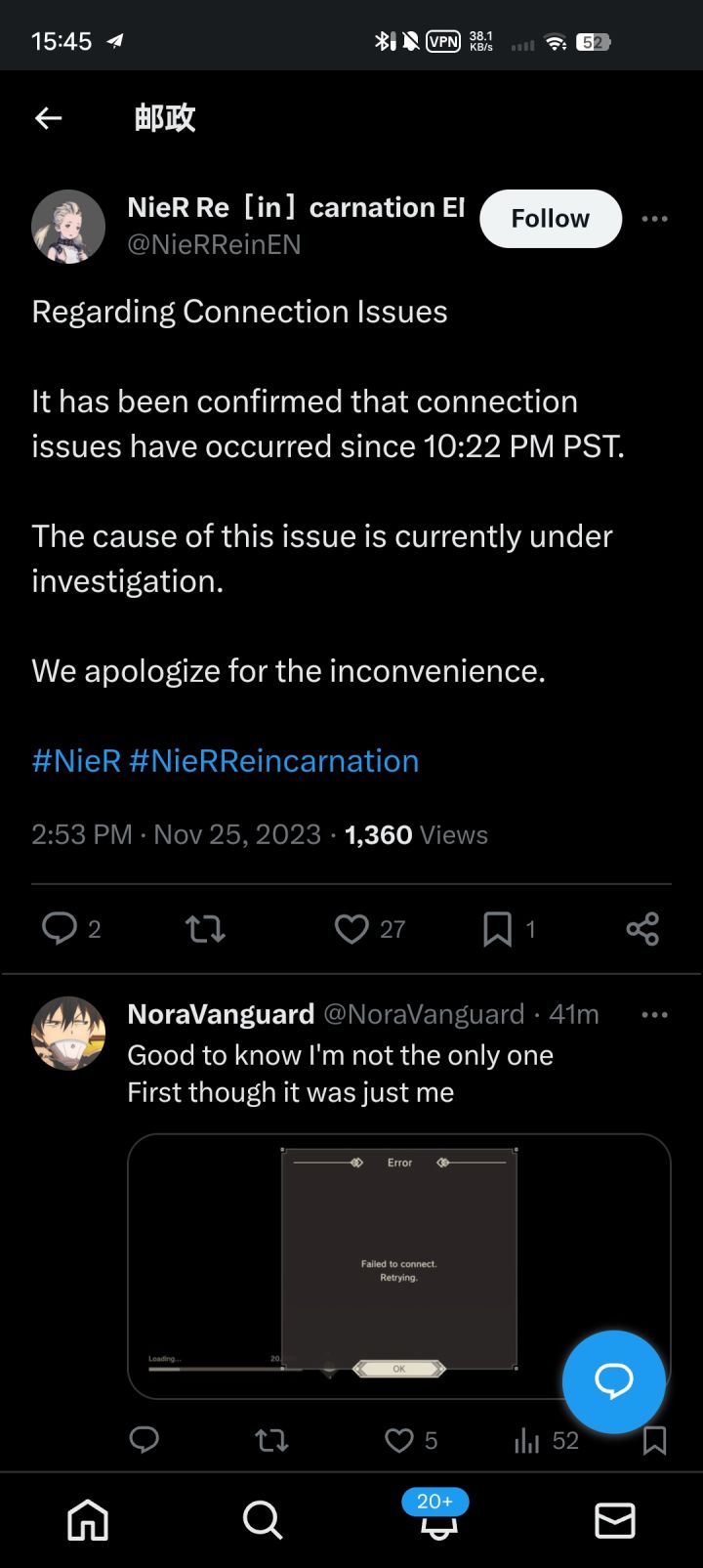The width and height of the screenshot is (703, 1568).
Task: Like the main post with 27 likes
Action: click(351, 928)
